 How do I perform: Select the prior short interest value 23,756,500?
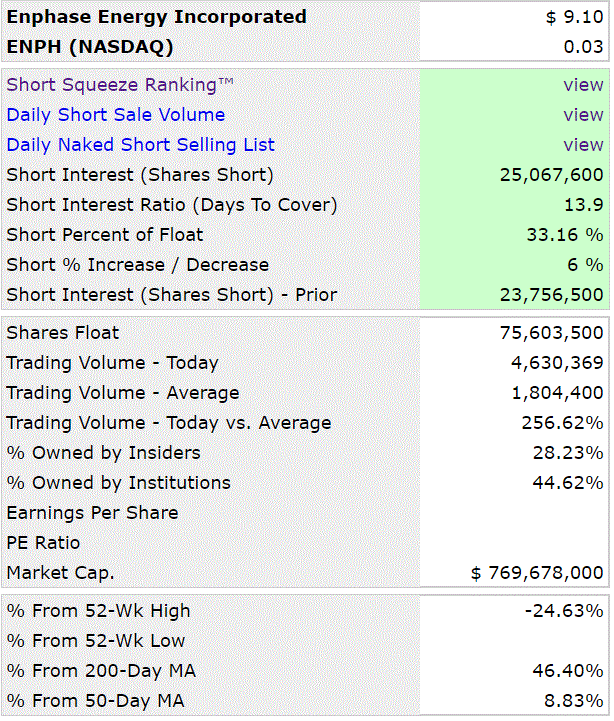551,295
